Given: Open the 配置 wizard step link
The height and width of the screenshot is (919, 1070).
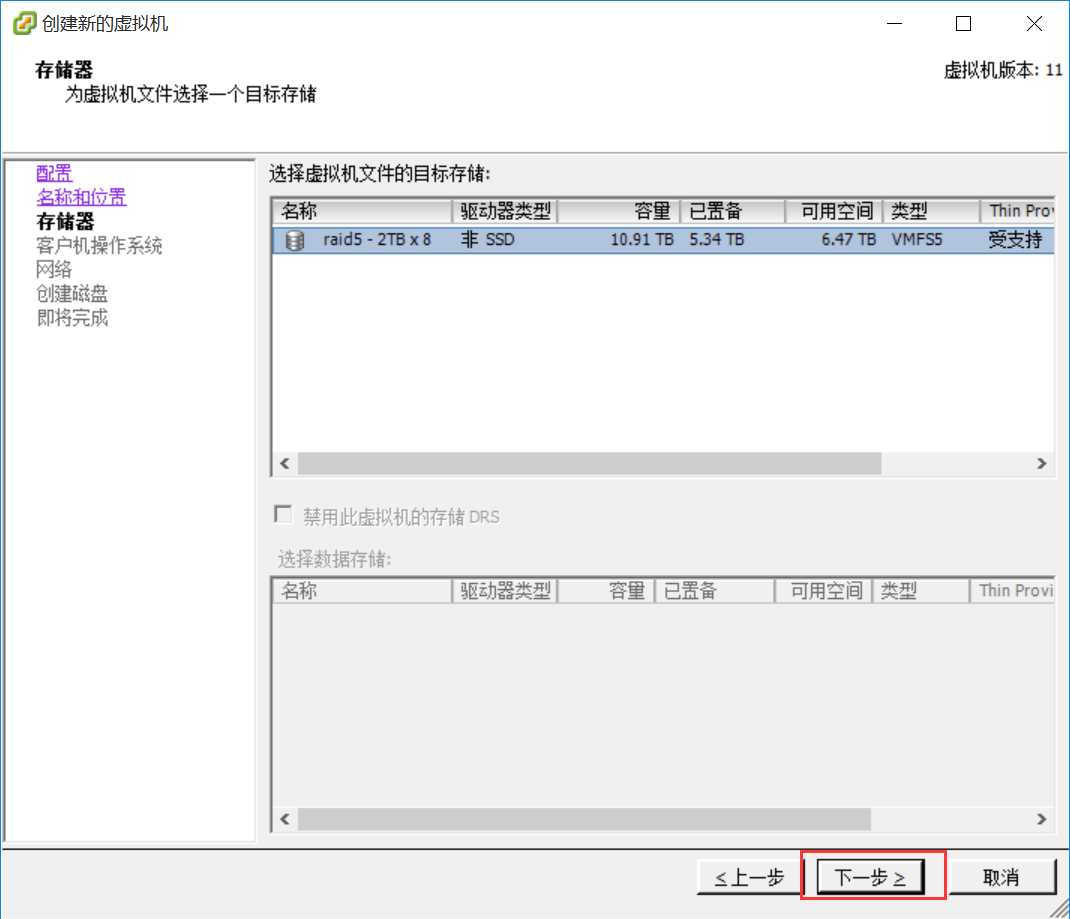Looking at the screenshot, I should pos(54,173).
